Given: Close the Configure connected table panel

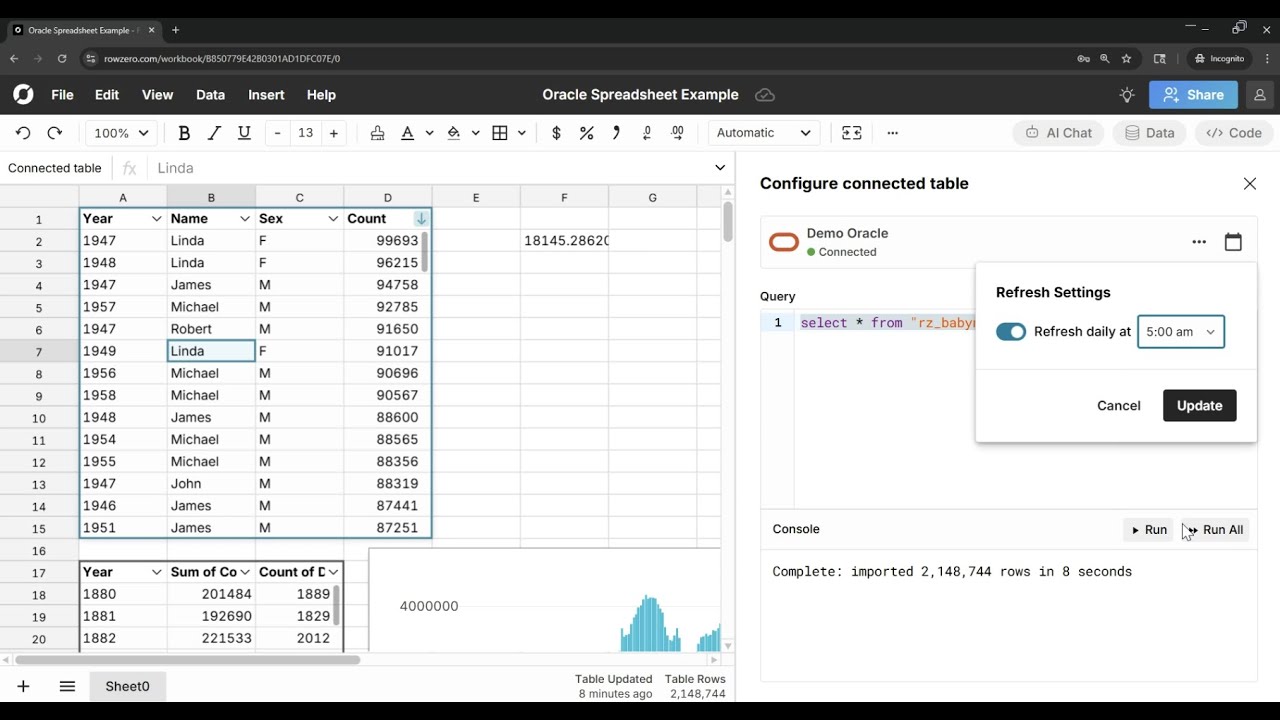Looking at the screenshot, I should coord(1250,184).
